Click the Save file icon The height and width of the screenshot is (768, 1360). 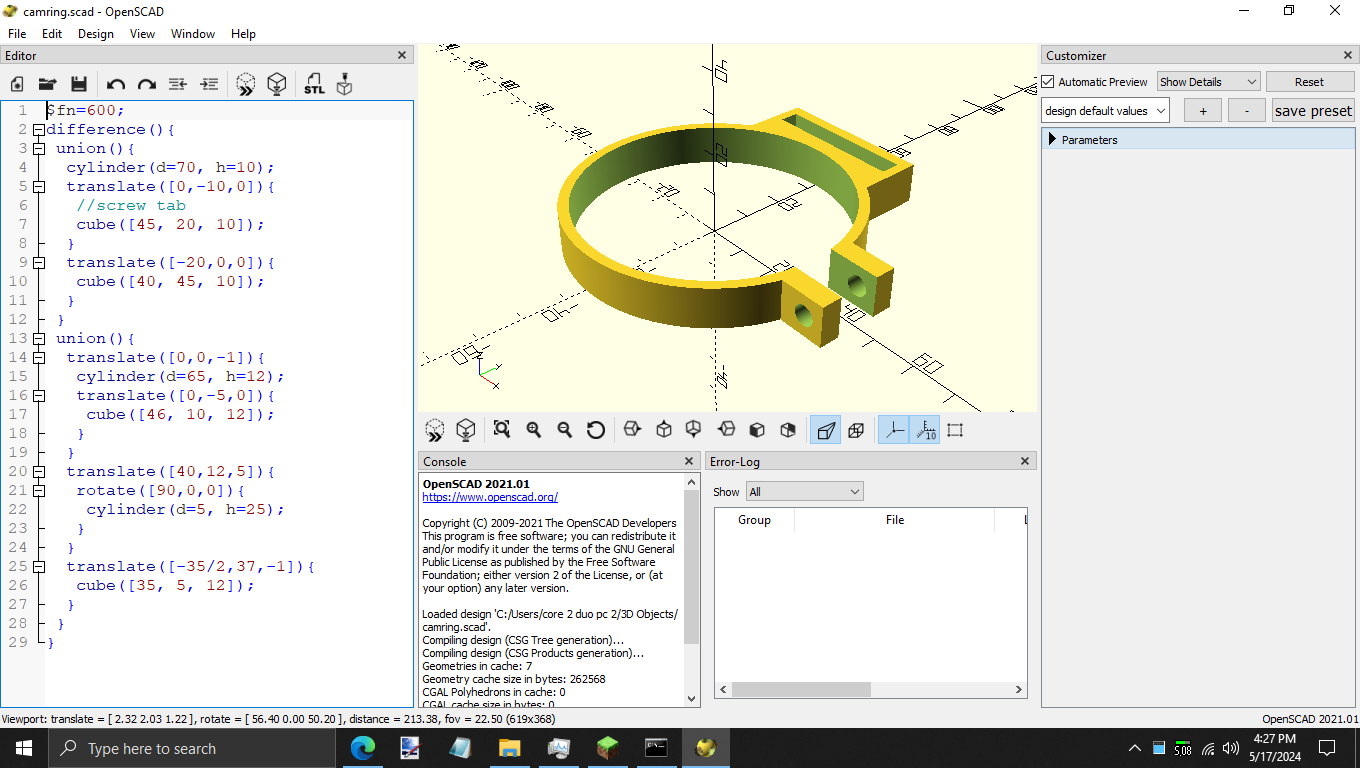point(79,85)
